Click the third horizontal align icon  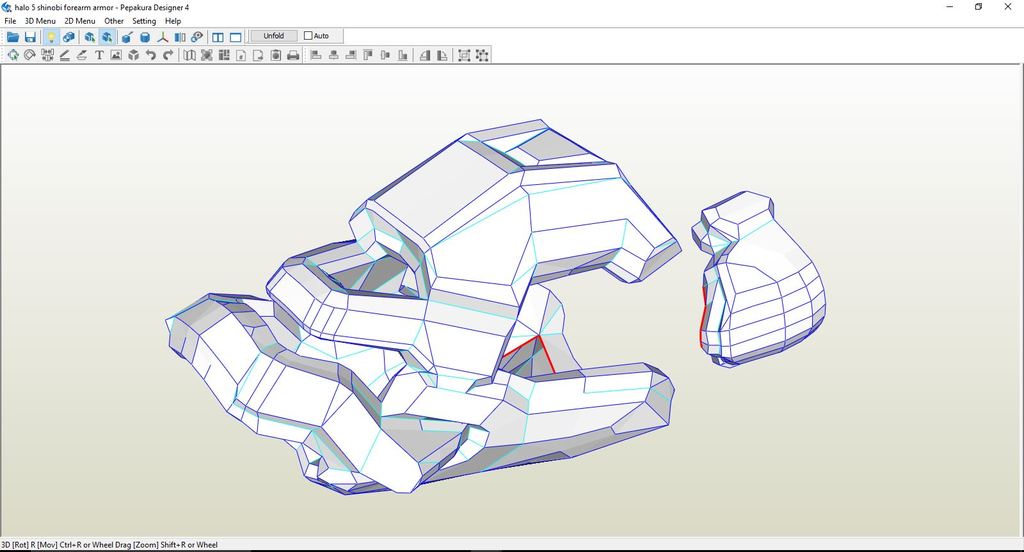tap(351, 56)
